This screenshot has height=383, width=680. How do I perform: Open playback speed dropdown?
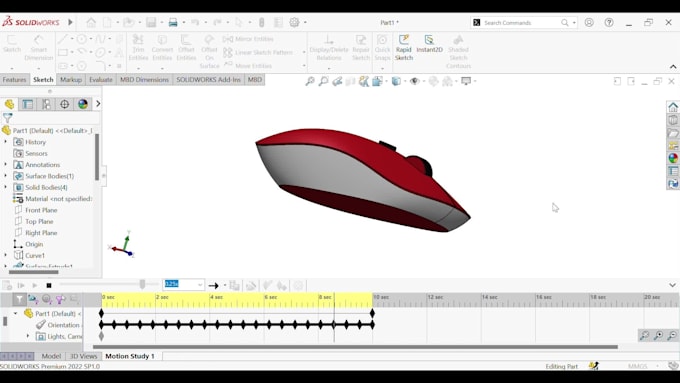coord(200,285)
